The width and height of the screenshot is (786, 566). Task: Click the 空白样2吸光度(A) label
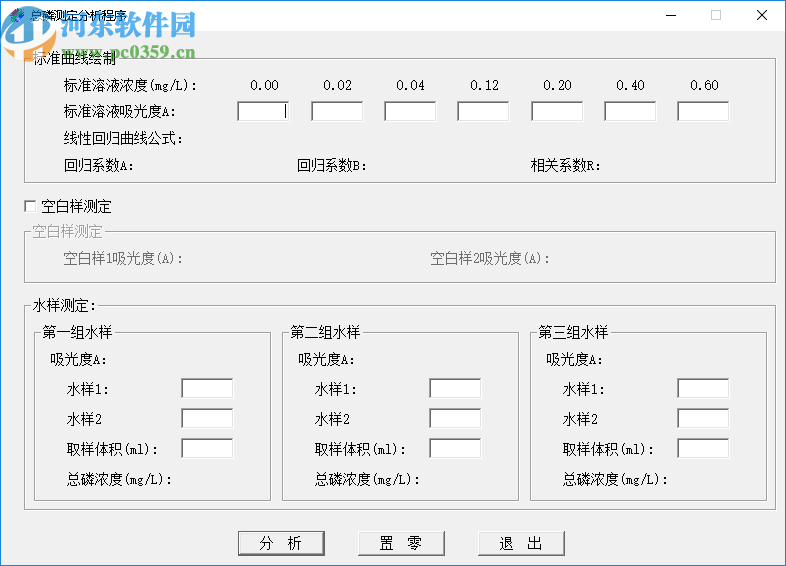pyautogui.click(x=490, y=259)
